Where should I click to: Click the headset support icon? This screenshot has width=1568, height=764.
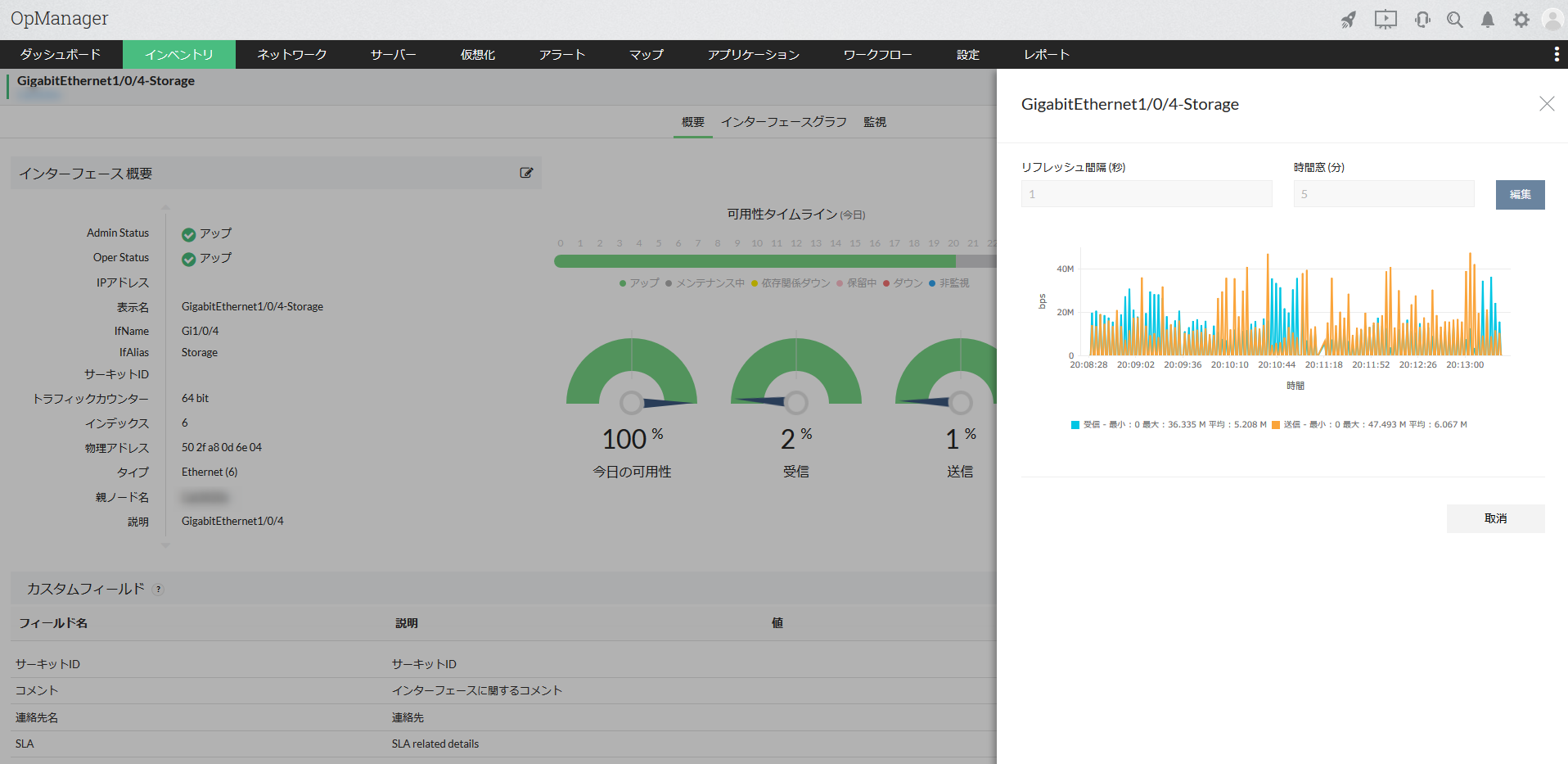click(1422, 20)
